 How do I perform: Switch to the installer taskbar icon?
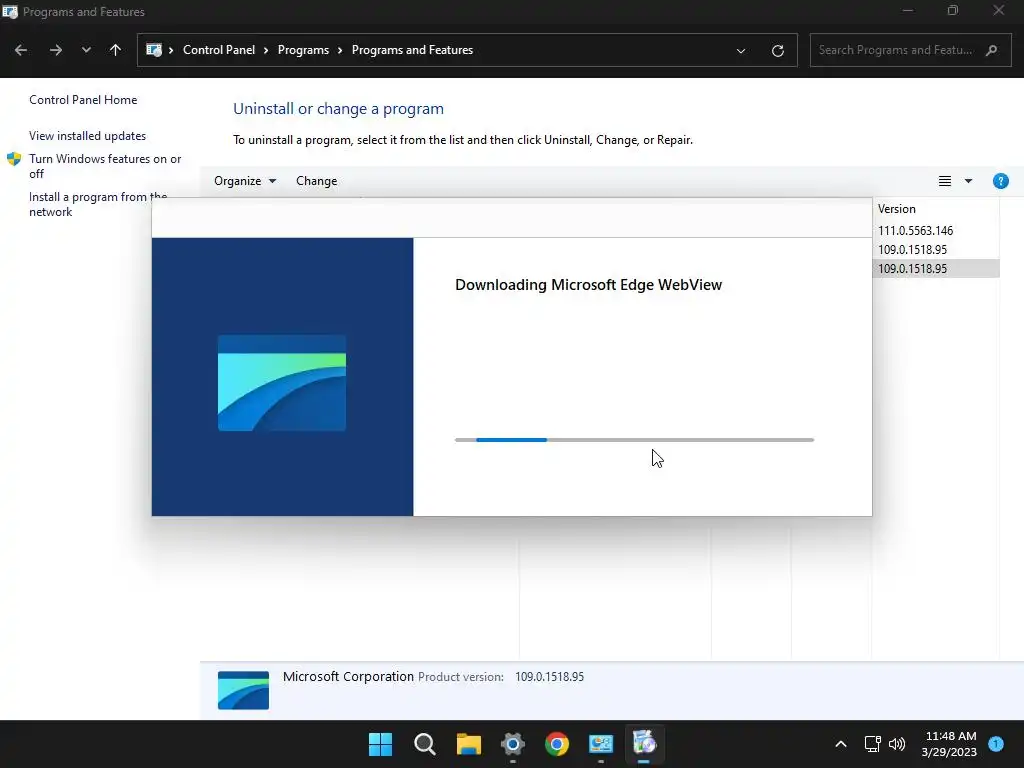click(644, 743)
